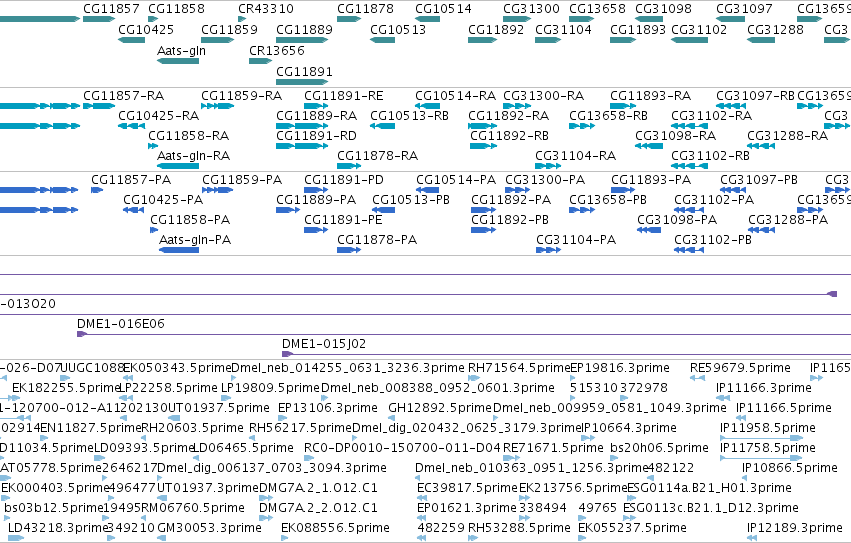
Task: Select the CG10514-RA transcript label
Action: pos(455,96)
